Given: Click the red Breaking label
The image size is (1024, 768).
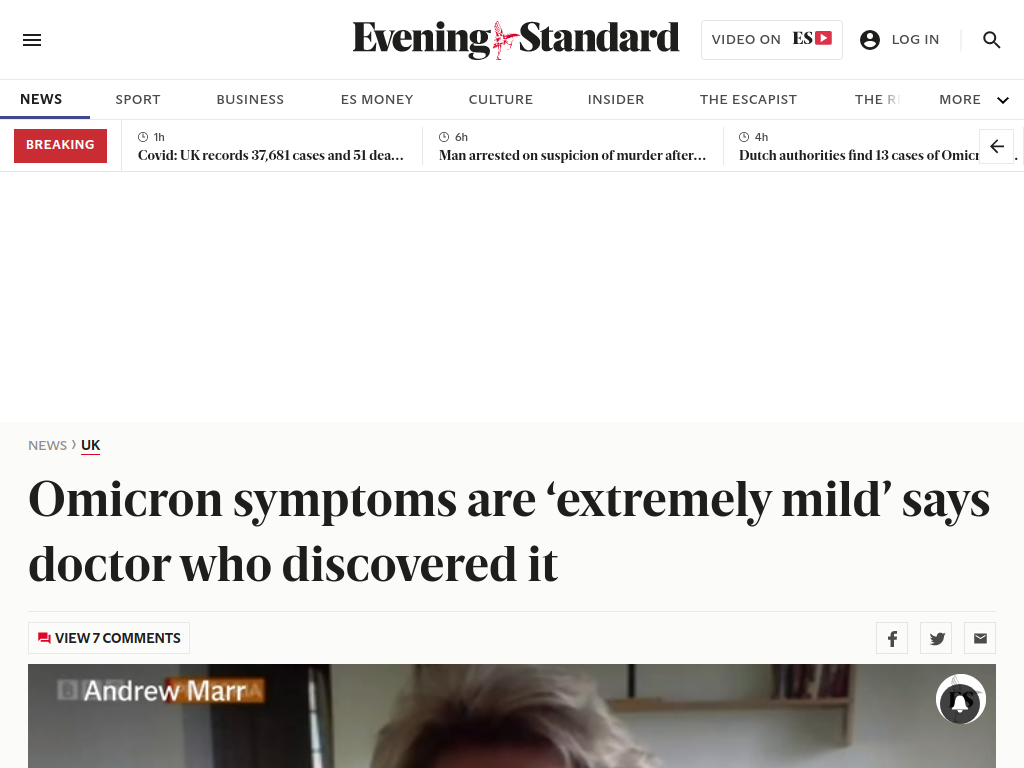Looking at the screenshot, I should (x=60, y=145).
